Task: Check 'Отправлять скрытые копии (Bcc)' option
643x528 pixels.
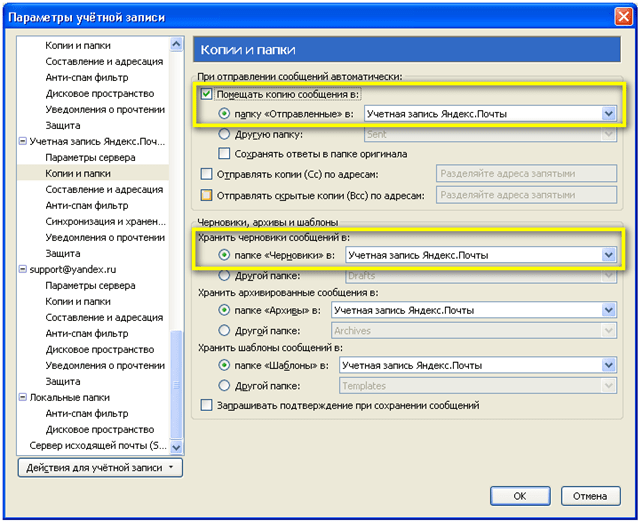Action: click(207, 194)
